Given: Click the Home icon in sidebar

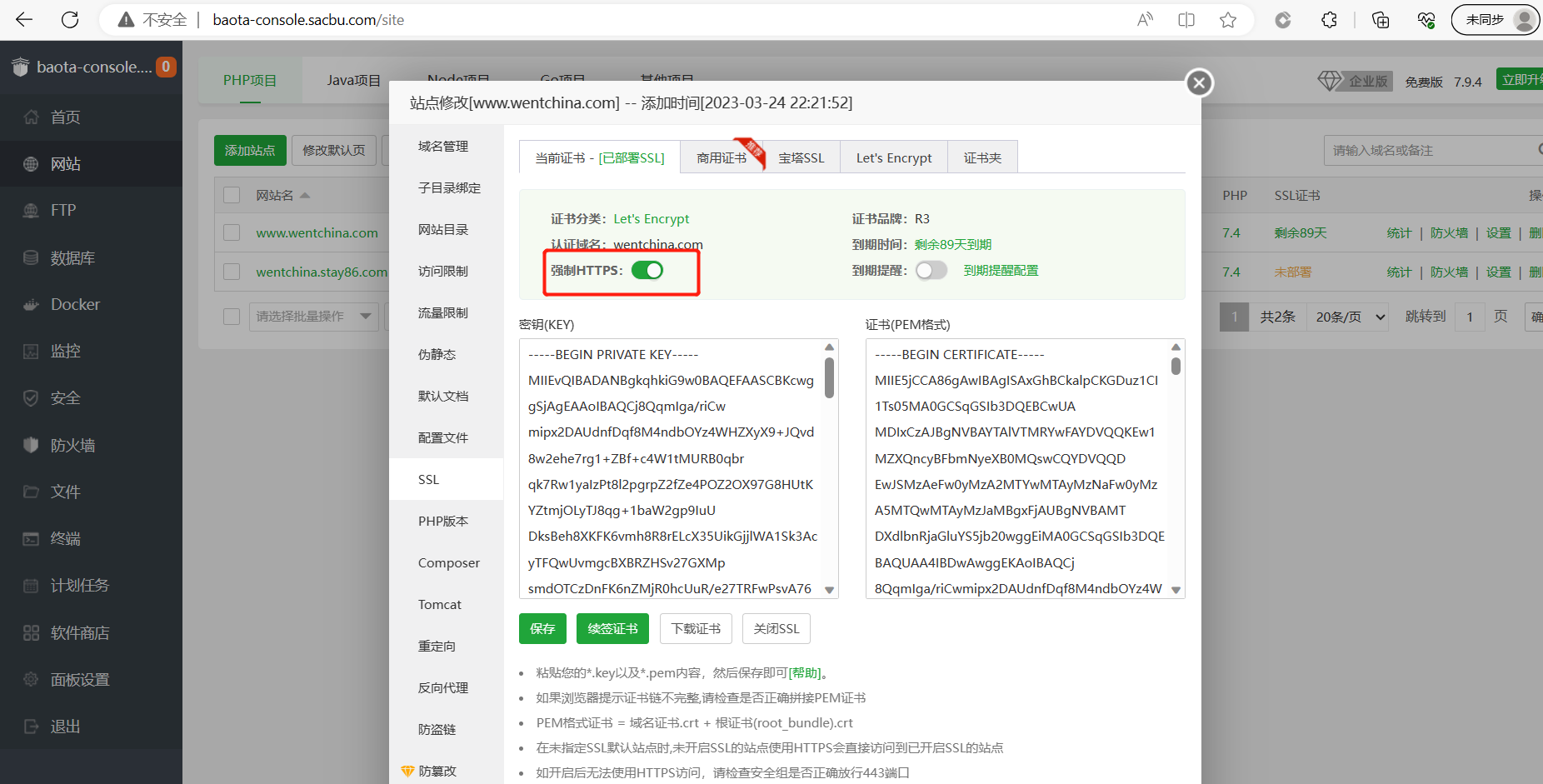Looking at the screenshot, I should (x=31, y=117).
